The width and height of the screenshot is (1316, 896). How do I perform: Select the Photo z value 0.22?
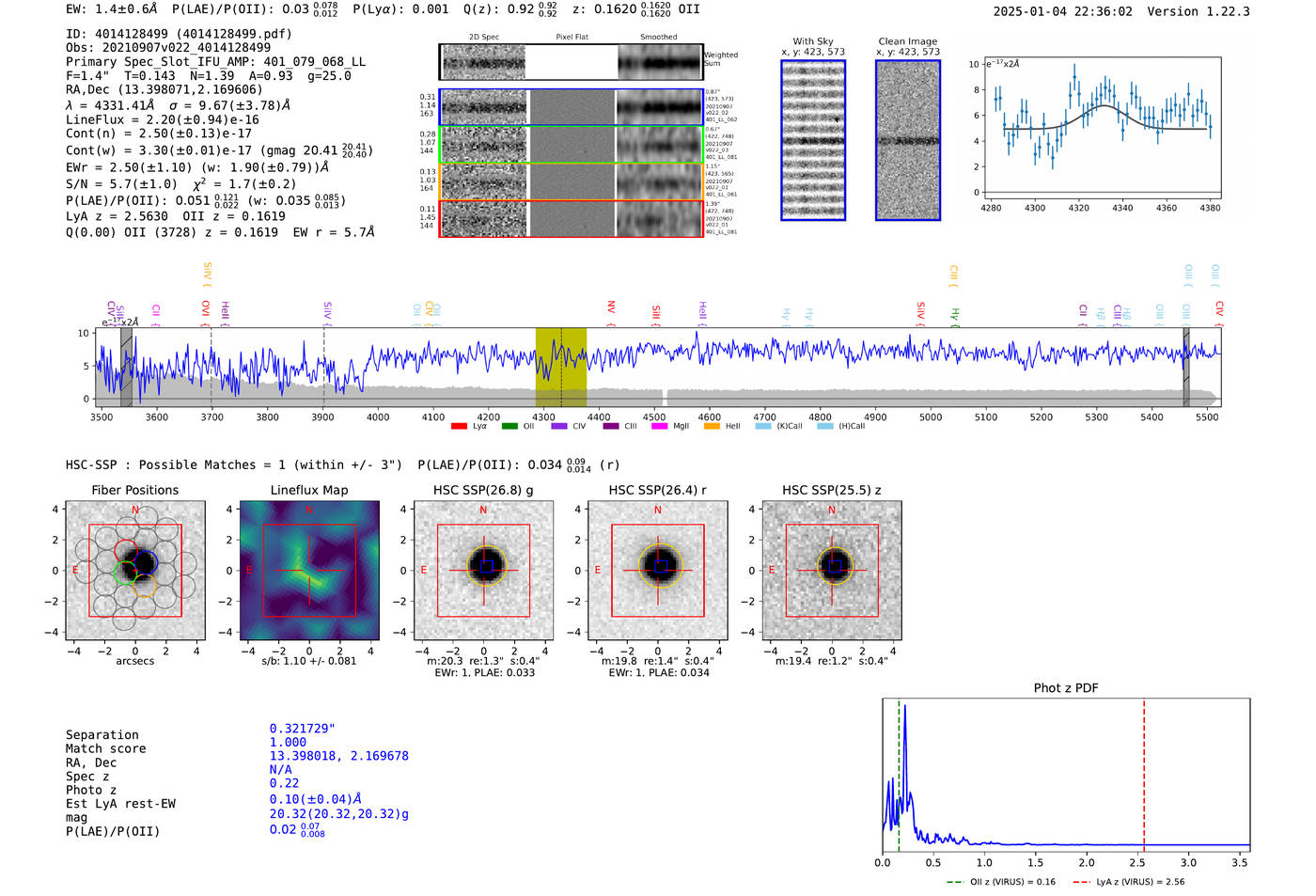(284, 783)
